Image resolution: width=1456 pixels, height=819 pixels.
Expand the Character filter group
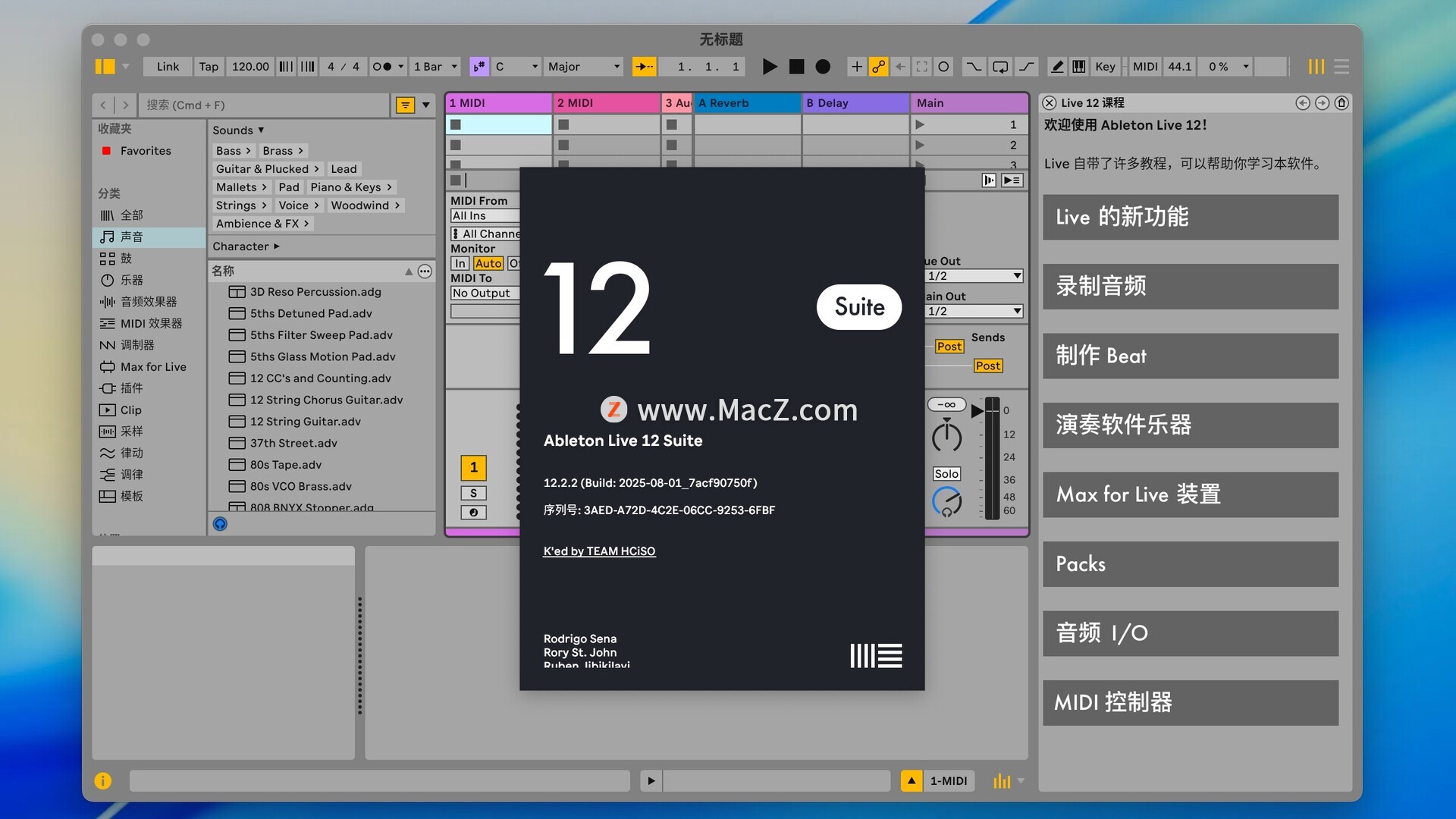[246, 246]
